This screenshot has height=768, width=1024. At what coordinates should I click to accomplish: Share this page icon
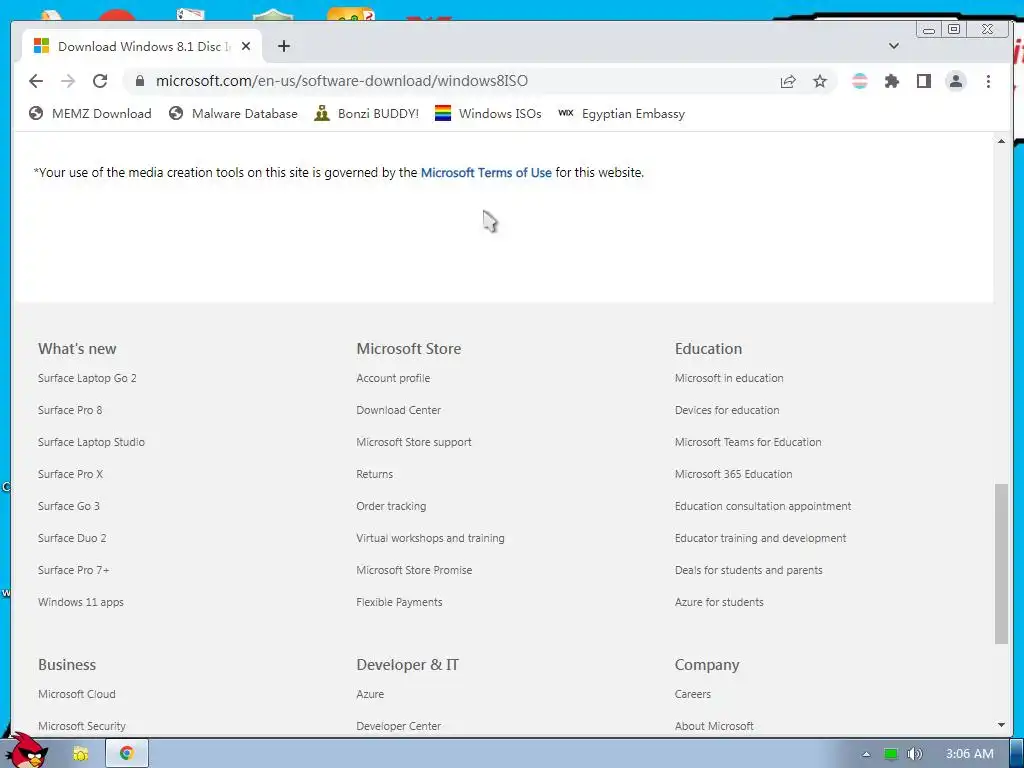pos(788,81)
